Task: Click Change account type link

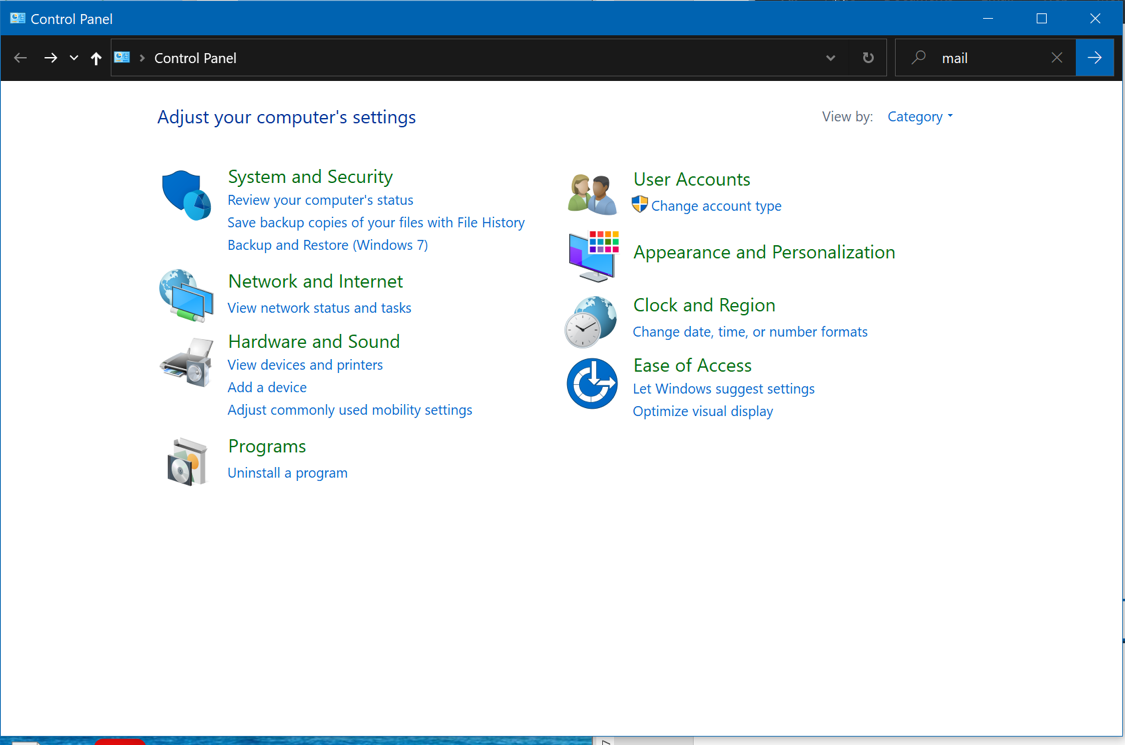Action: 716,206
